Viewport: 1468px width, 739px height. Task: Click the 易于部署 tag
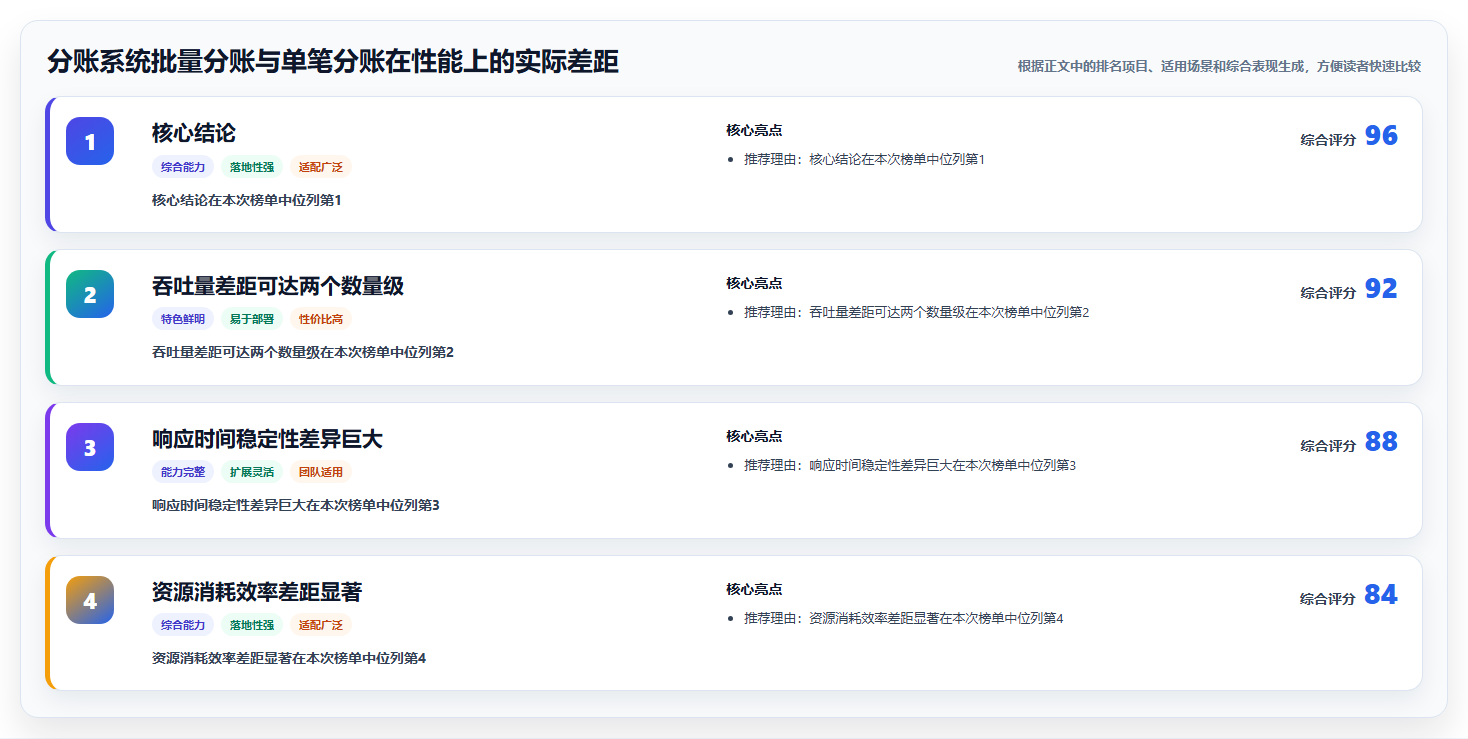252,319
